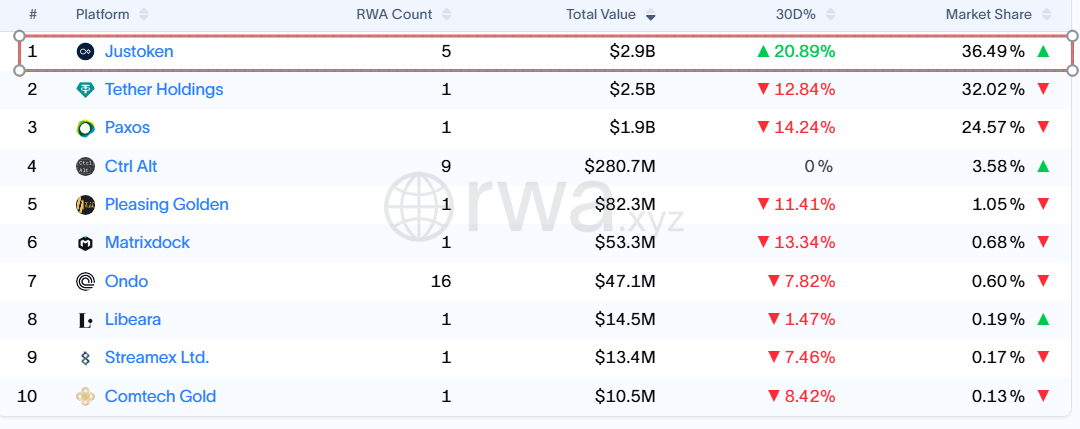Click the Tether Holdings logo icon
1080x429 pixels.
coord(85,90)
